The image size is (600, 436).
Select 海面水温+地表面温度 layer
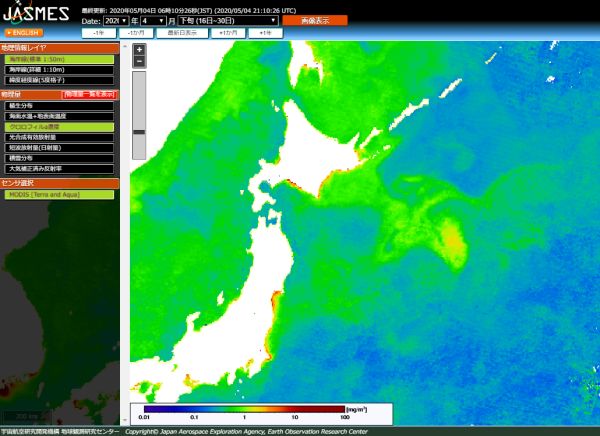pyautogui.click(x=59, y=116)
